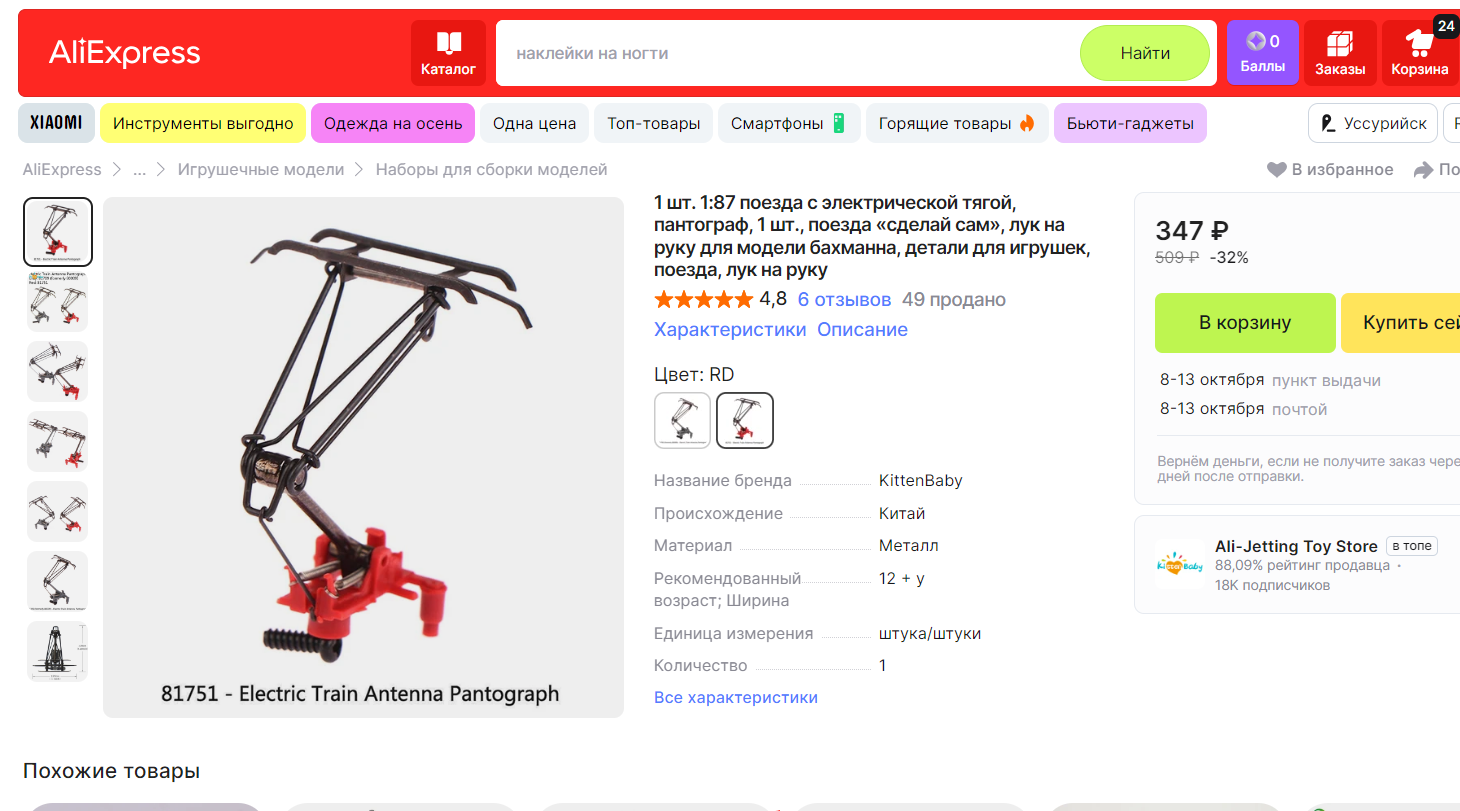The image size is (1460, 811).
Task: Open the 6 отзывов reviews link
Action: [x=844, y=300]
